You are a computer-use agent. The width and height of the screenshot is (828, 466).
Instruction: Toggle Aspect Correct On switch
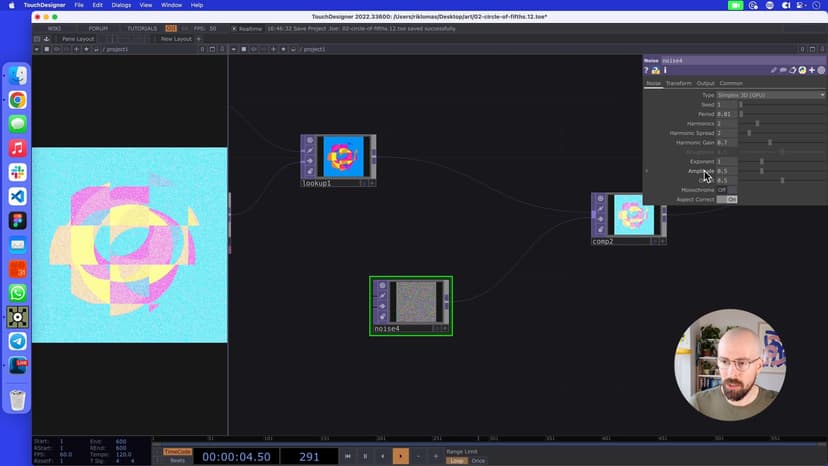click(728, 199)
